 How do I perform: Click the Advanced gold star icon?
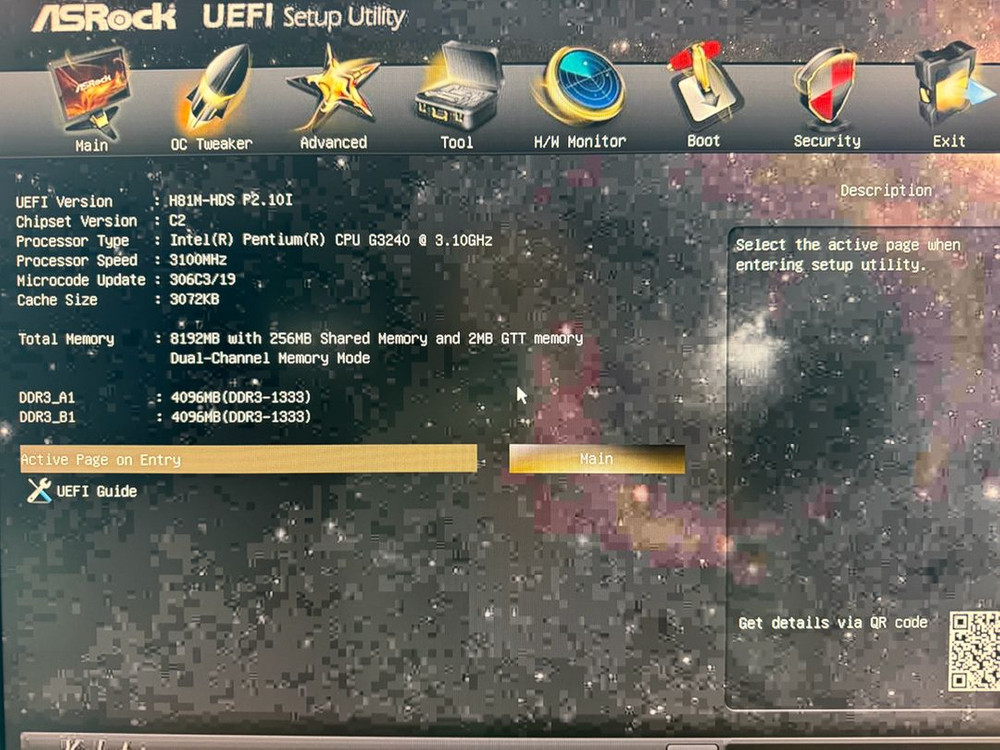click(x=334, y=90)
